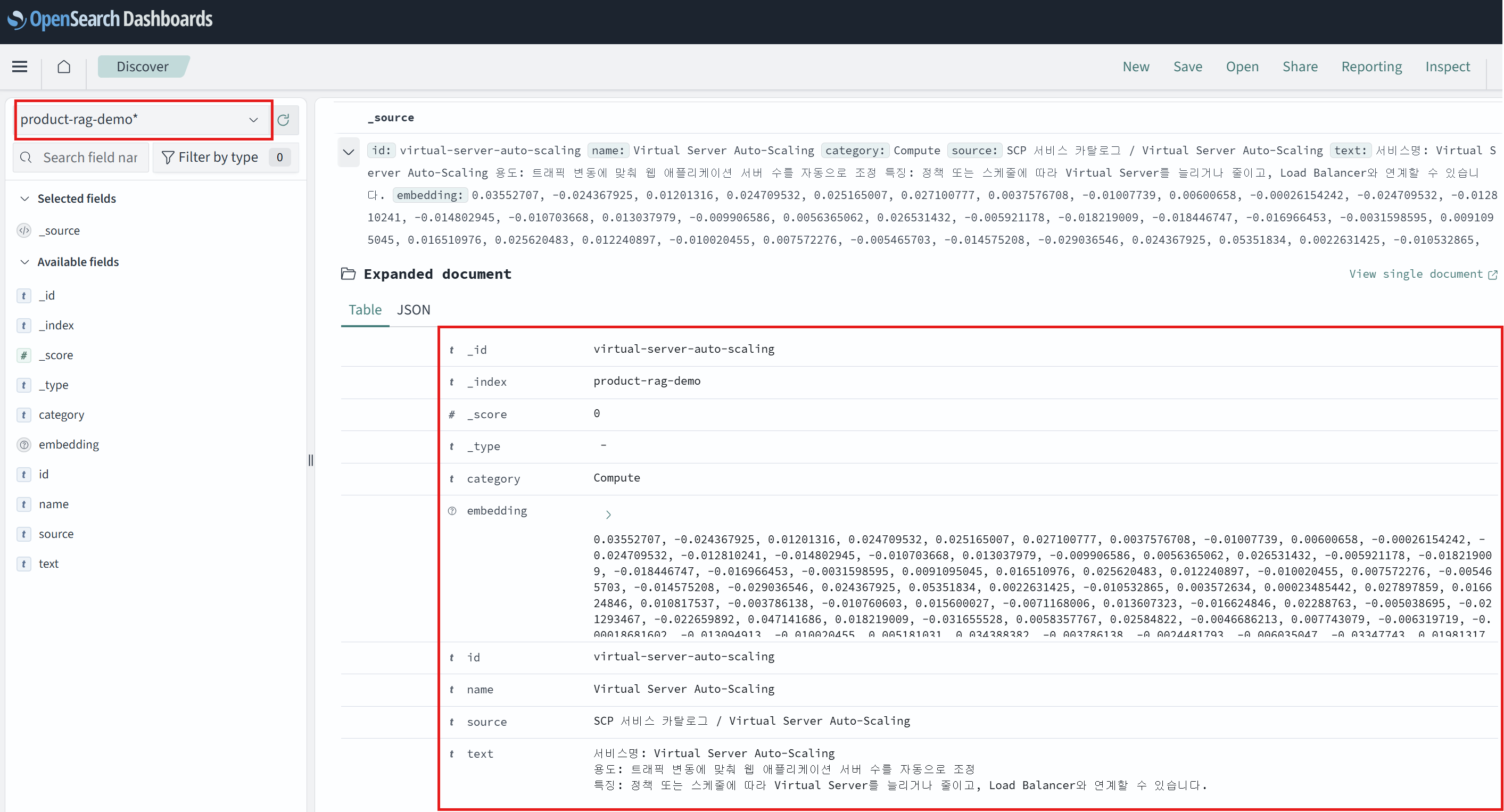Click the id field type icon in sidebar
1504x812 pixels.
coord(24,475)
